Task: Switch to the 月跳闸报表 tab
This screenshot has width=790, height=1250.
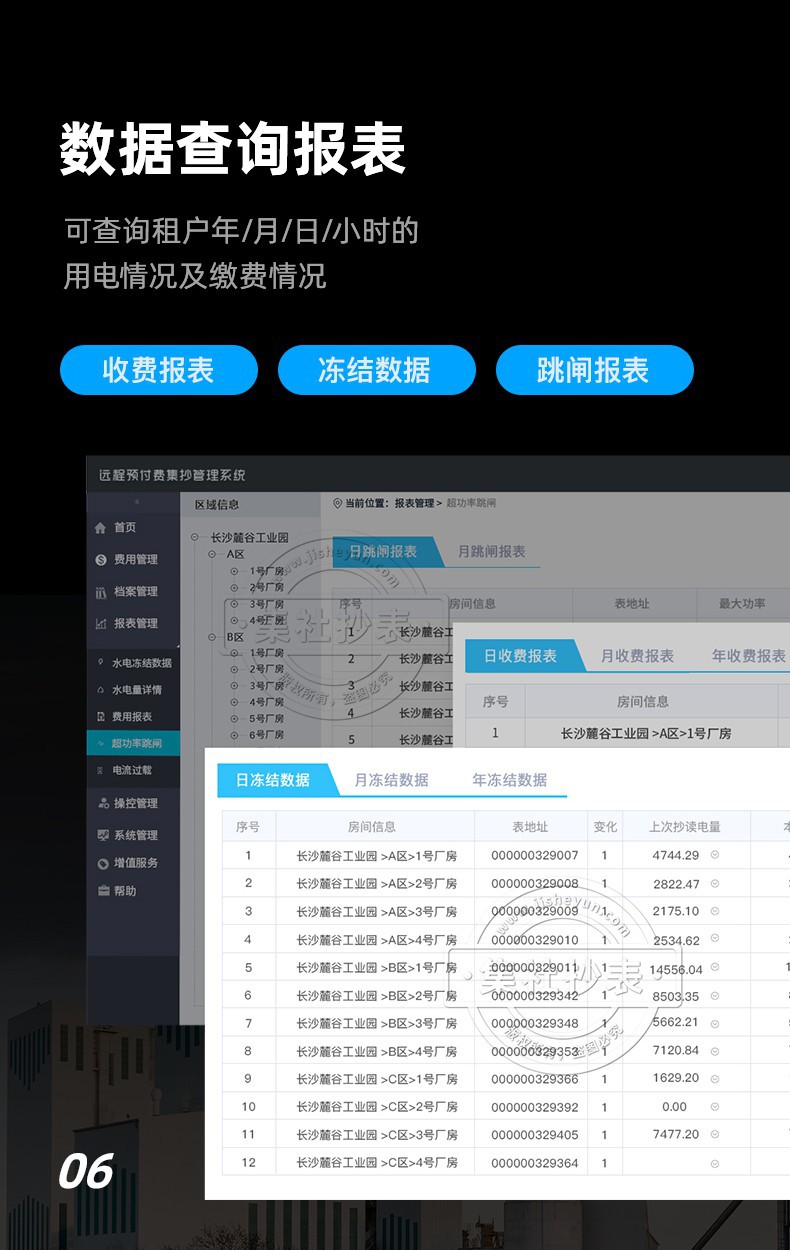Action: point(491,552)
